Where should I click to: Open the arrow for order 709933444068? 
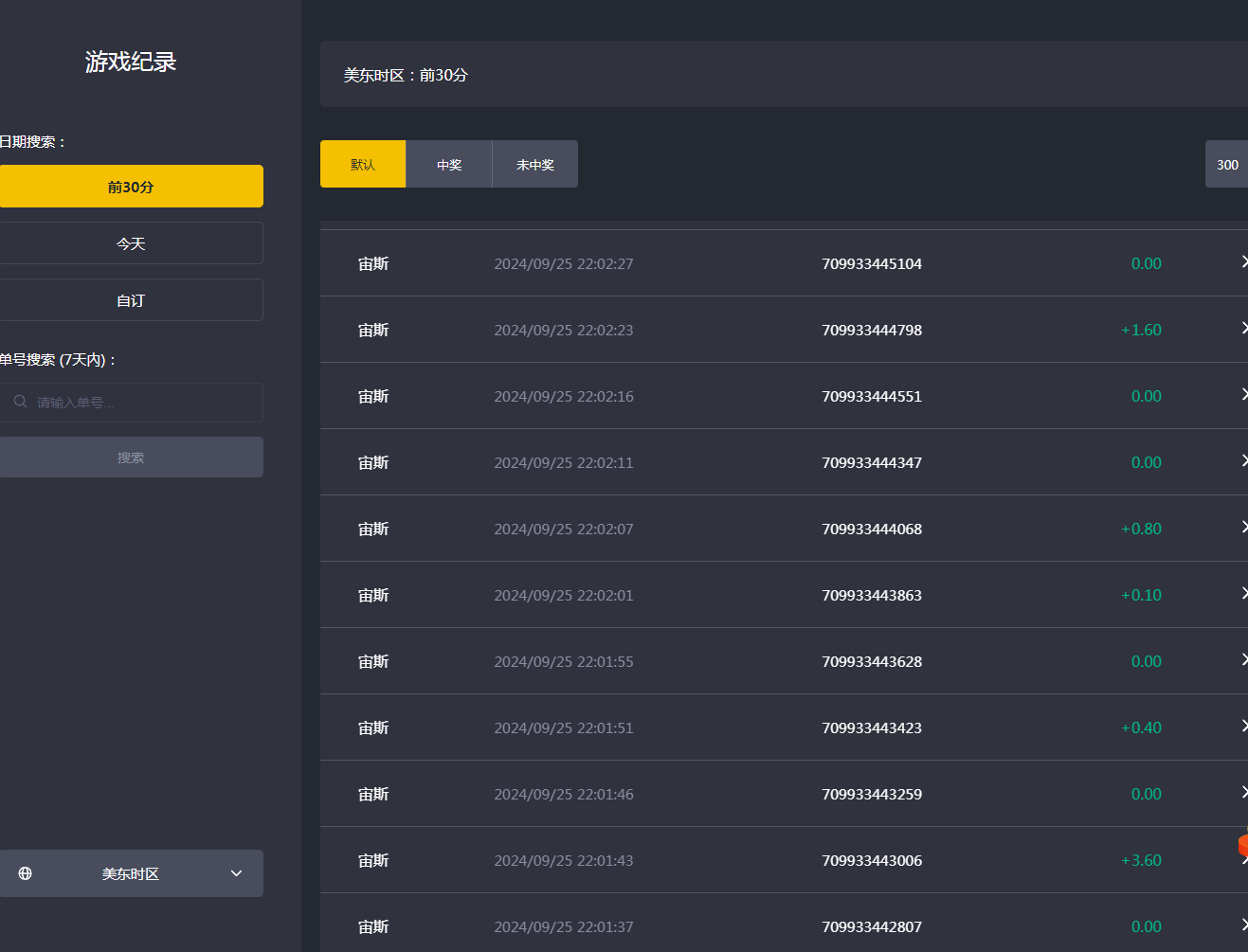click(1243, 528)
